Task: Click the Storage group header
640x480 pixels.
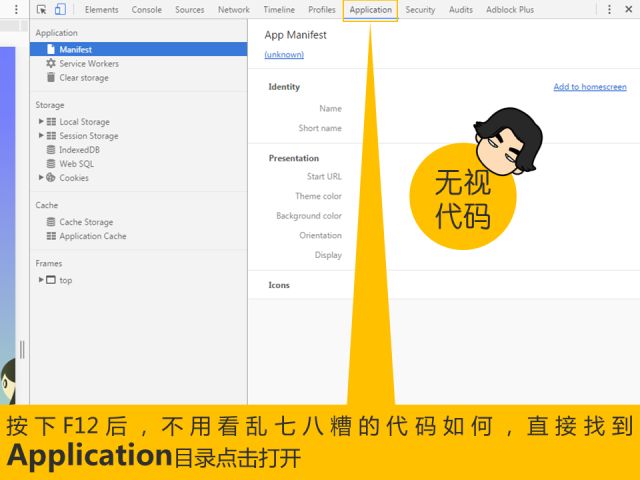Action: click(50, 105)
